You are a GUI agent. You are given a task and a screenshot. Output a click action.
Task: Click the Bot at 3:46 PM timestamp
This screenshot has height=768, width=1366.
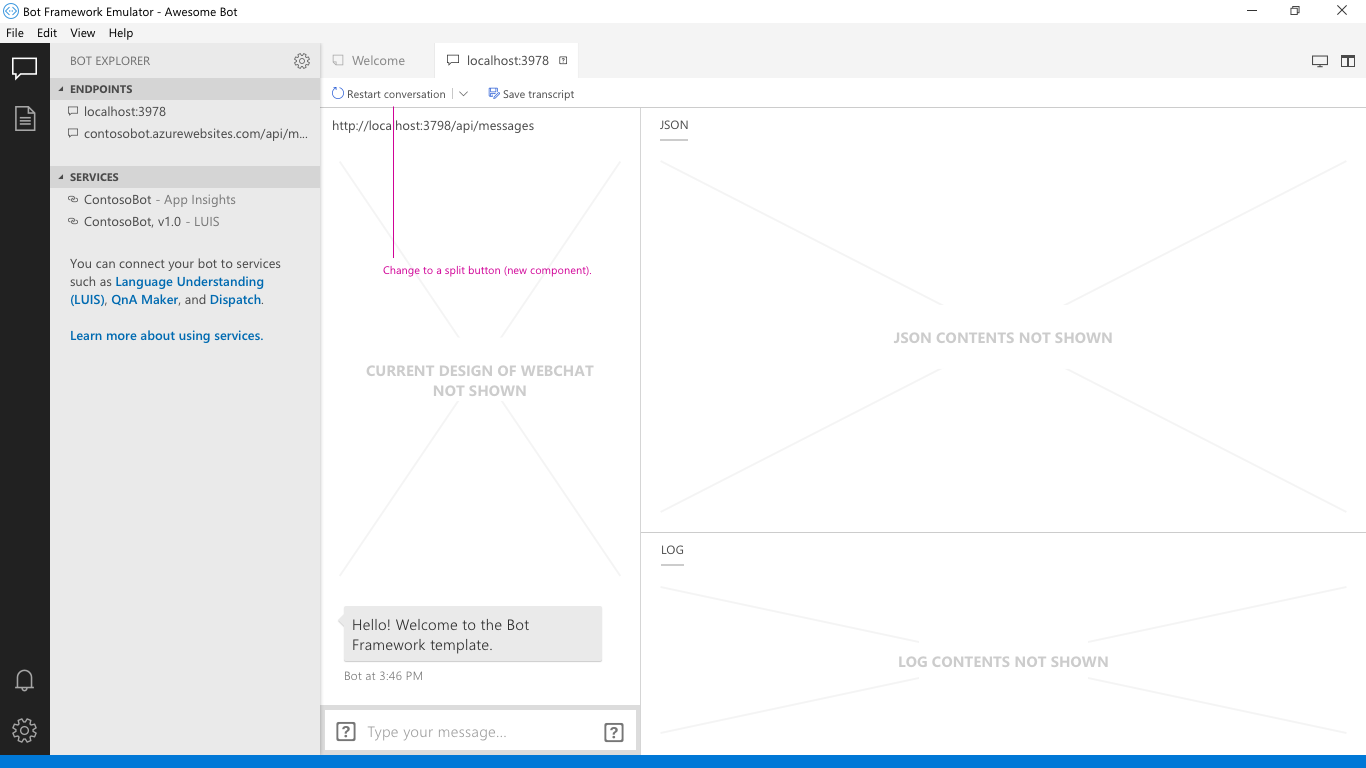383,676
